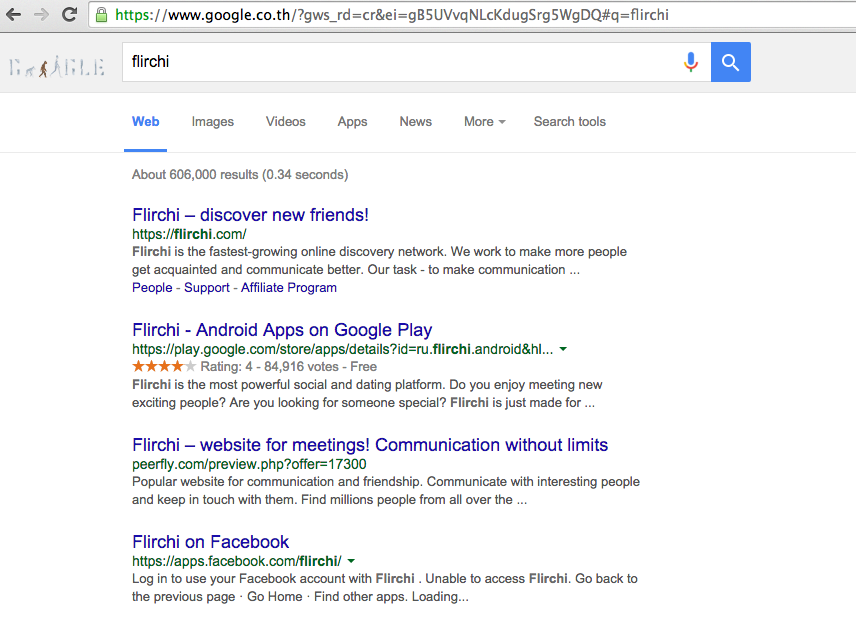Screen dimensions: 856x624
Task: Open the People sitelink
Action: point(152,288)
